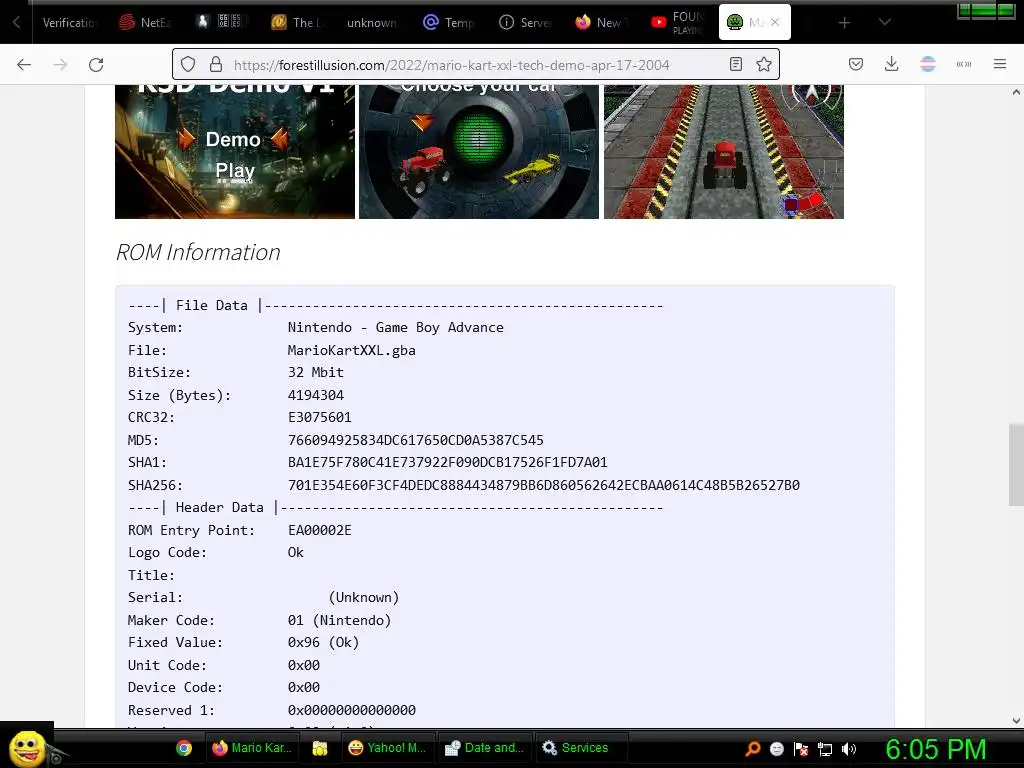
Task: Switch to the Verification tab
Action: pyautogui.click(x=69, y=23)
